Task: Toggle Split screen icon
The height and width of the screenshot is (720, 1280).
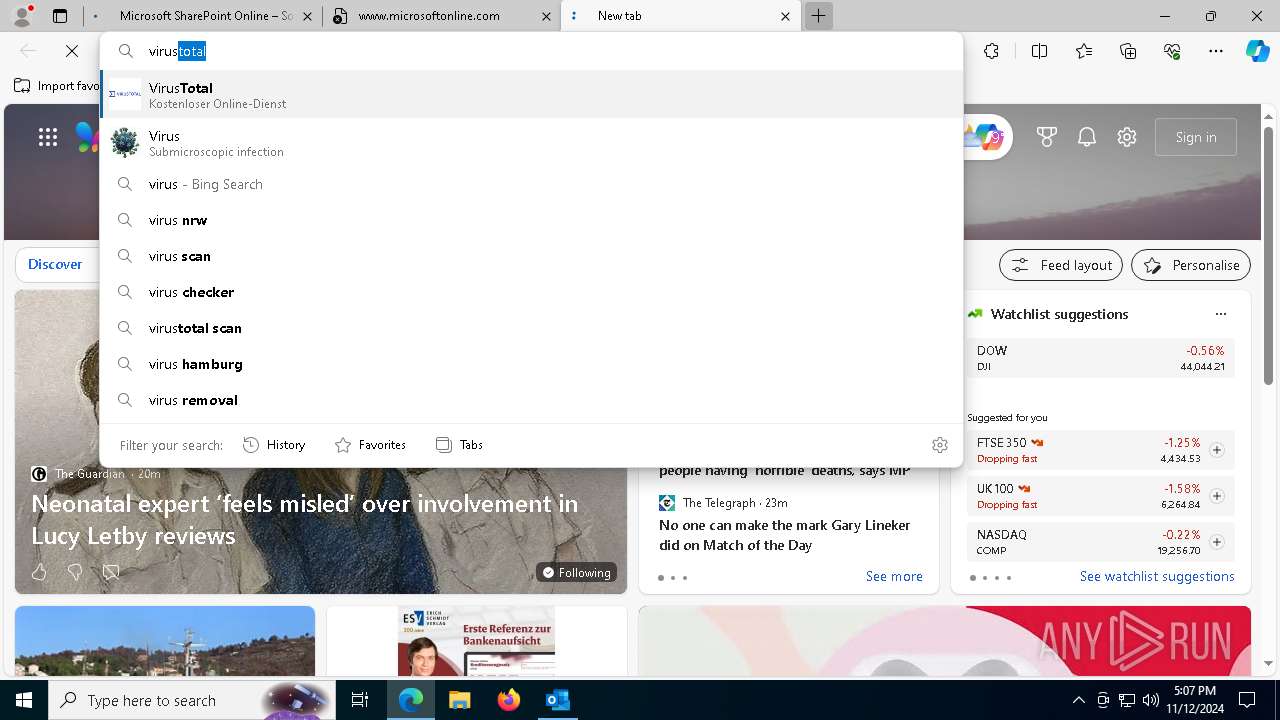Action: click(x=1039, y=51)
